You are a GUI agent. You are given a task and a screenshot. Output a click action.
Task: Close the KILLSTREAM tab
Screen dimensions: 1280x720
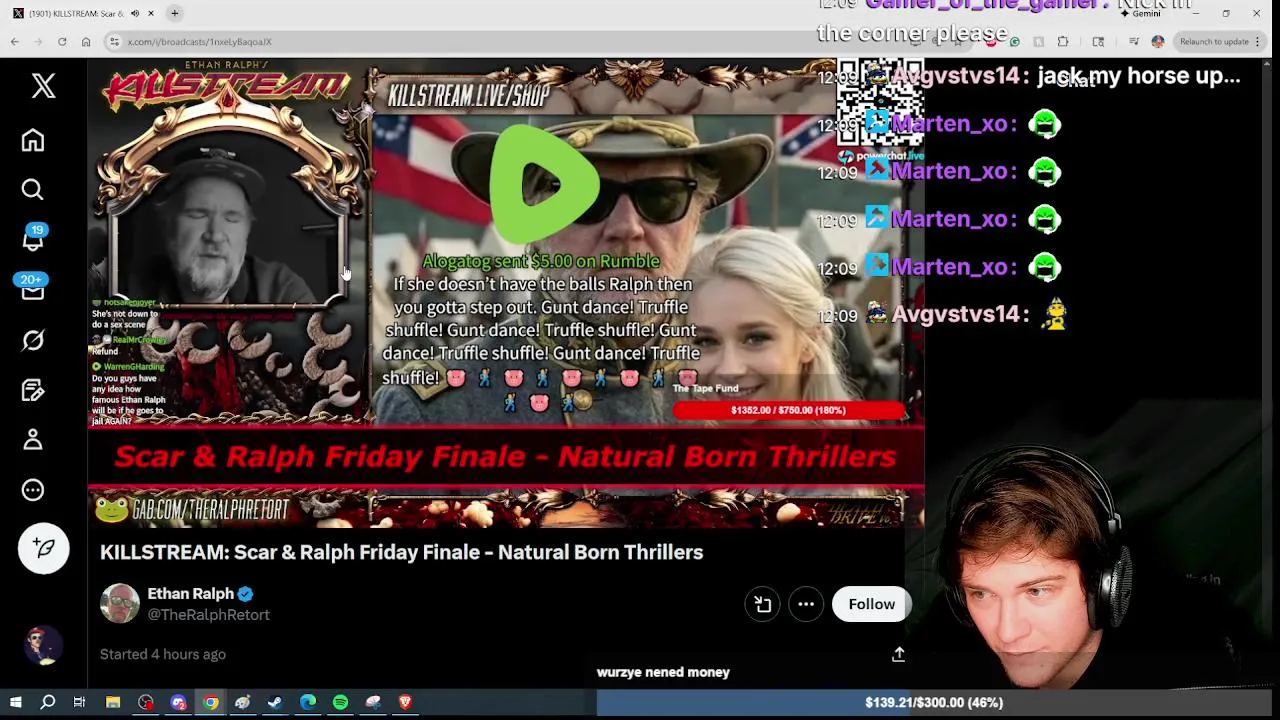point(151,13)
